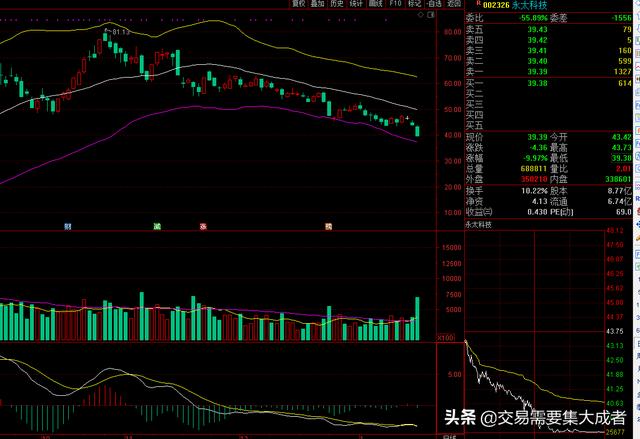The height and width of the screenshot is (439, 640).
Task: Select the 卖一 price 39.39
Action: tap(537, 72)
